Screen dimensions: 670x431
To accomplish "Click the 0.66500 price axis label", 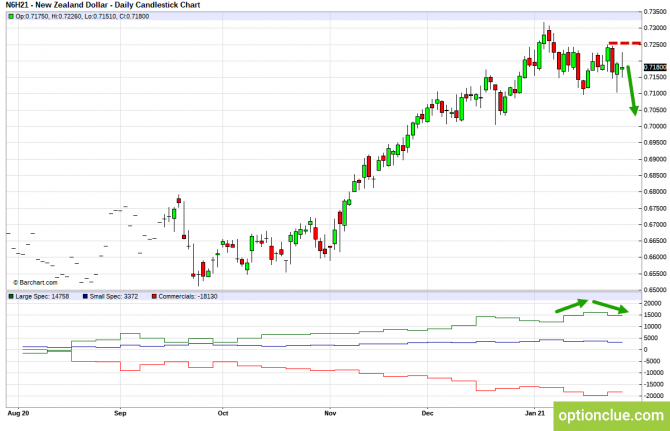I will (655, 240).
